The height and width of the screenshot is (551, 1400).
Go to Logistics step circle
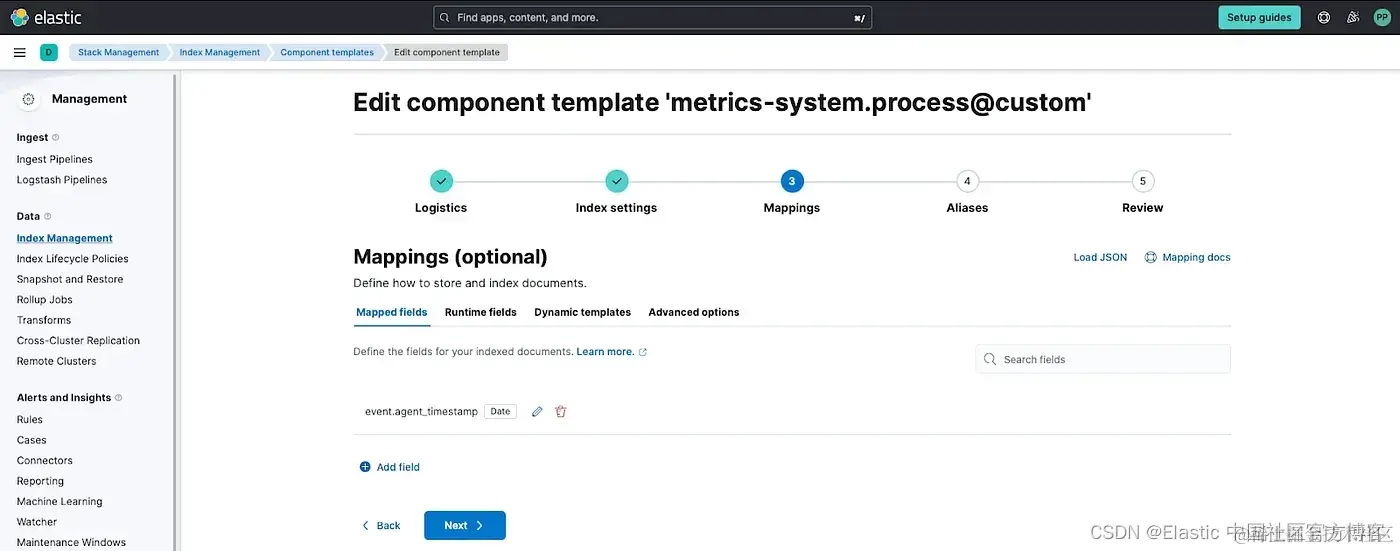(x=441, y=181)
